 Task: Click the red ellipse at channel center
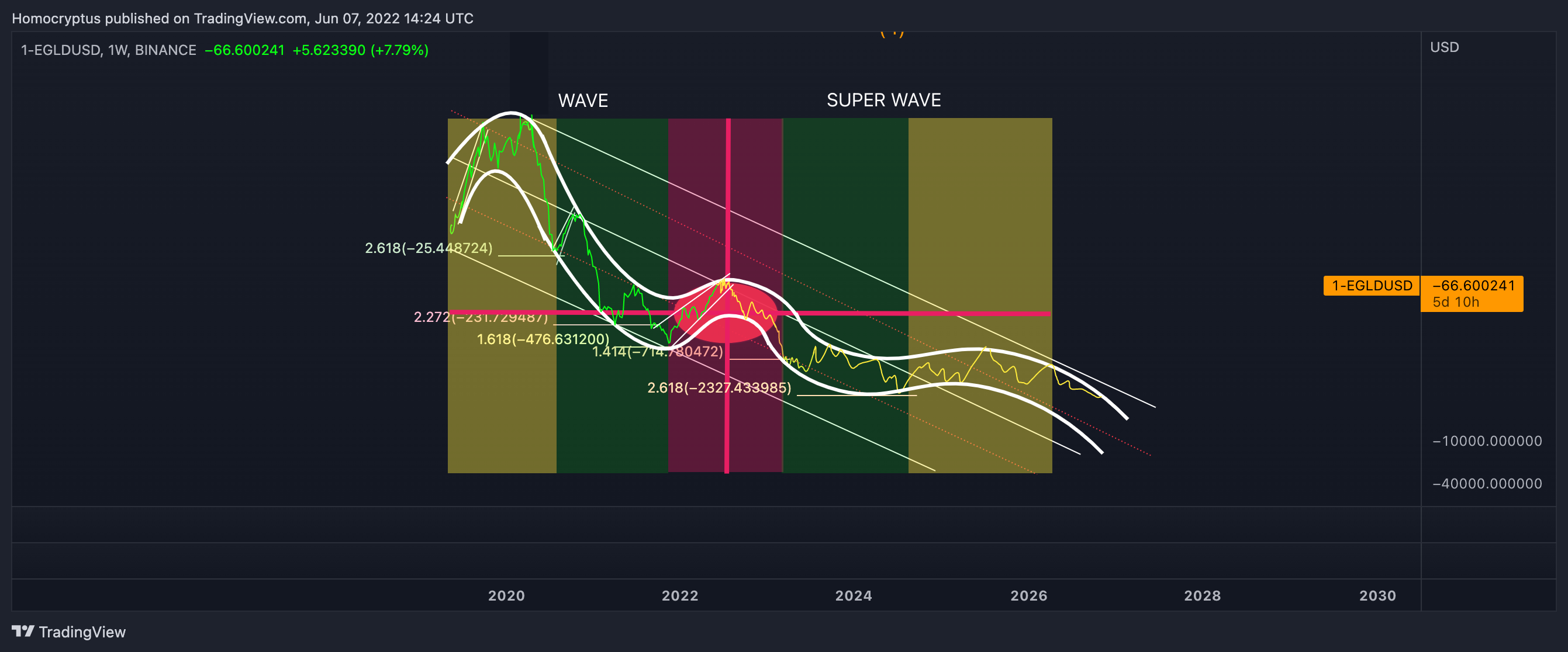pos(726,312)
